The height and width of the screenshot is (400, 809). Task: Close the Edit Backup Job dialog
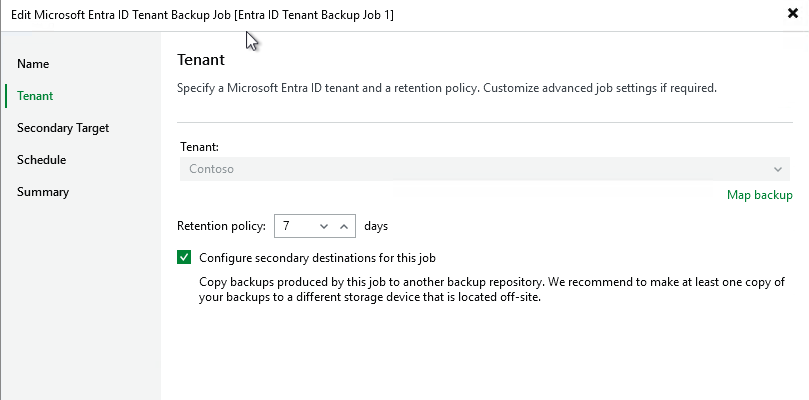tap(792, 15)
